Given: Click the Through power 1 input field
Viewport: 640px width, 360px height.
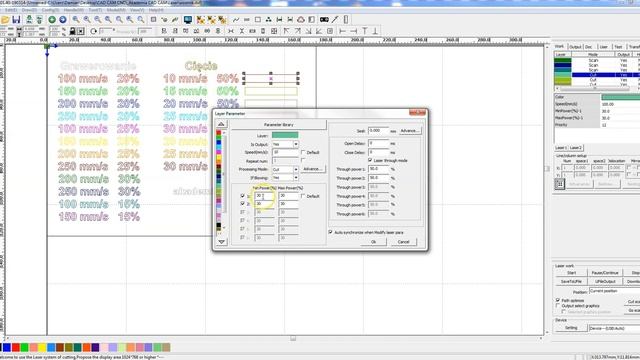Looking at the screenshot, I should [x=378, y=169].
